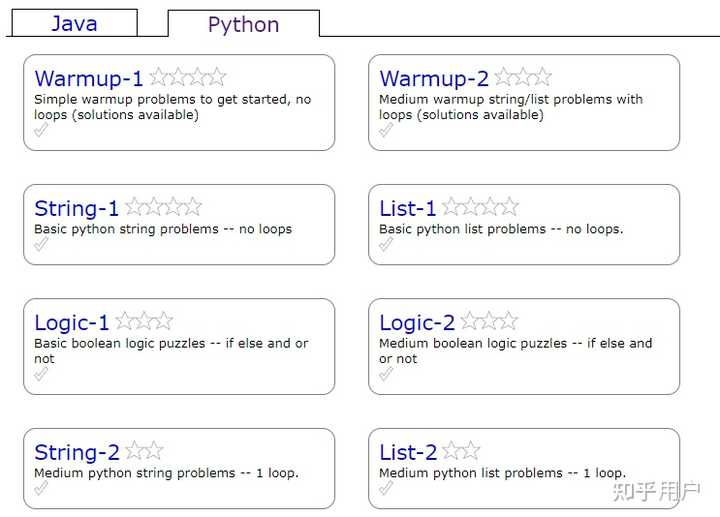This screenshot has height=517, width=720.
Task: Click the star rating next to List-1
Action: coord(480,207)
